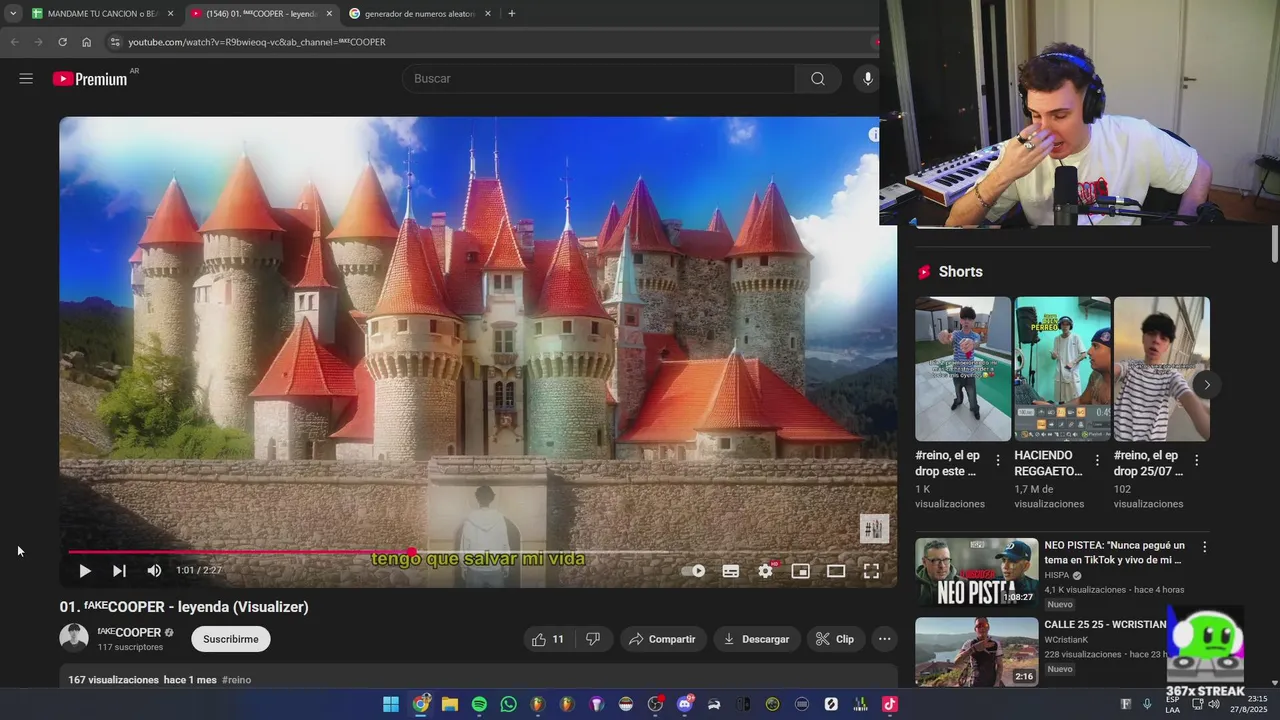Viewport: 1280px width, 720px height.
Task: Open options for '#reino, el ep drop este' Short
Action: [x=997, y=460]
